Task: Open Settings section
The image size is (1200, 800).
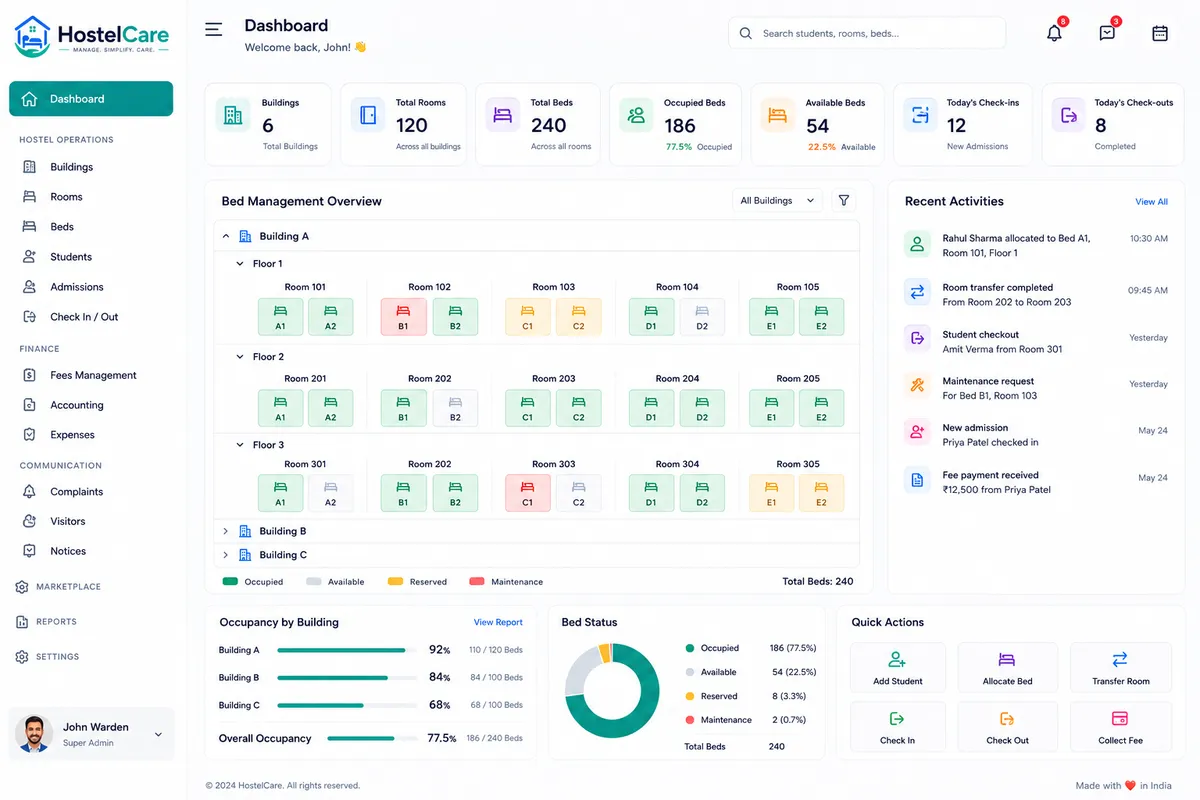Action: point(57,657)
